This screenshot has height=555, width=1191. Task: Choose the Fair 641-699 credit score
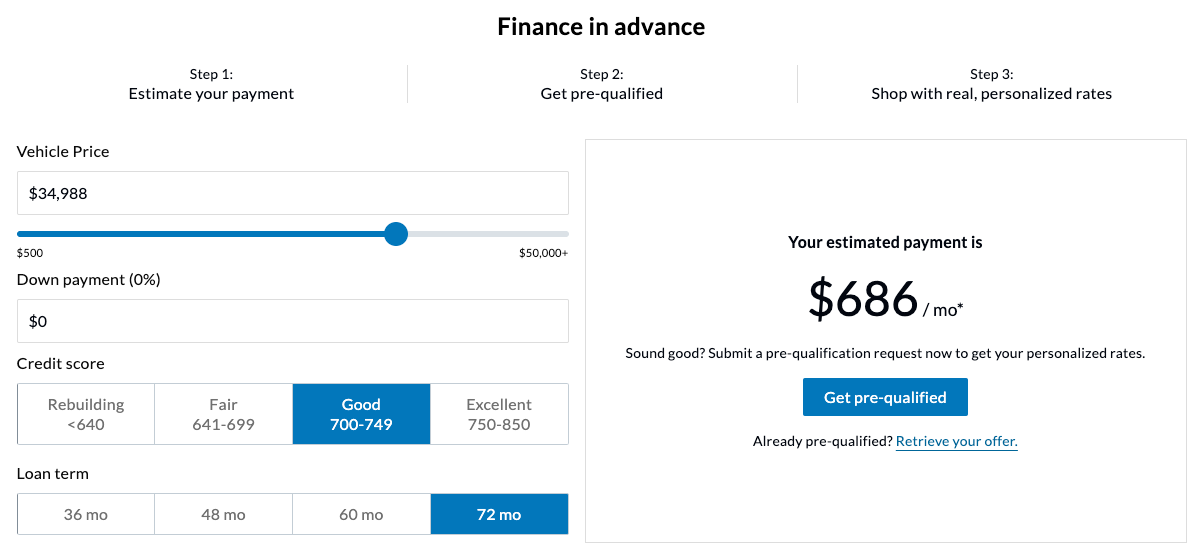223,414
